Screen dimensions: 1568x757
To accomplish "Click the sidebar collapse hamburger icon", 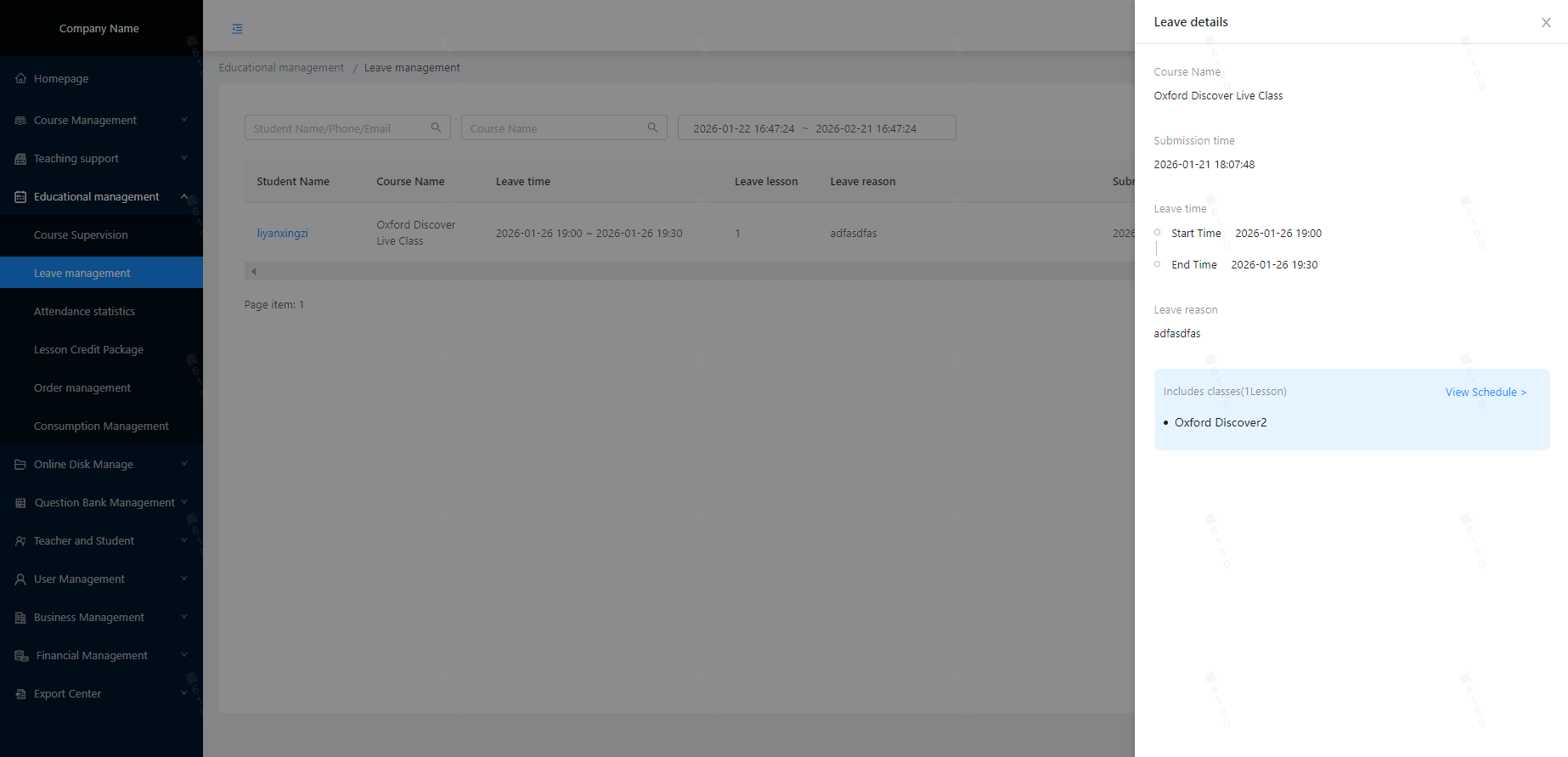I will click(238, 29).
